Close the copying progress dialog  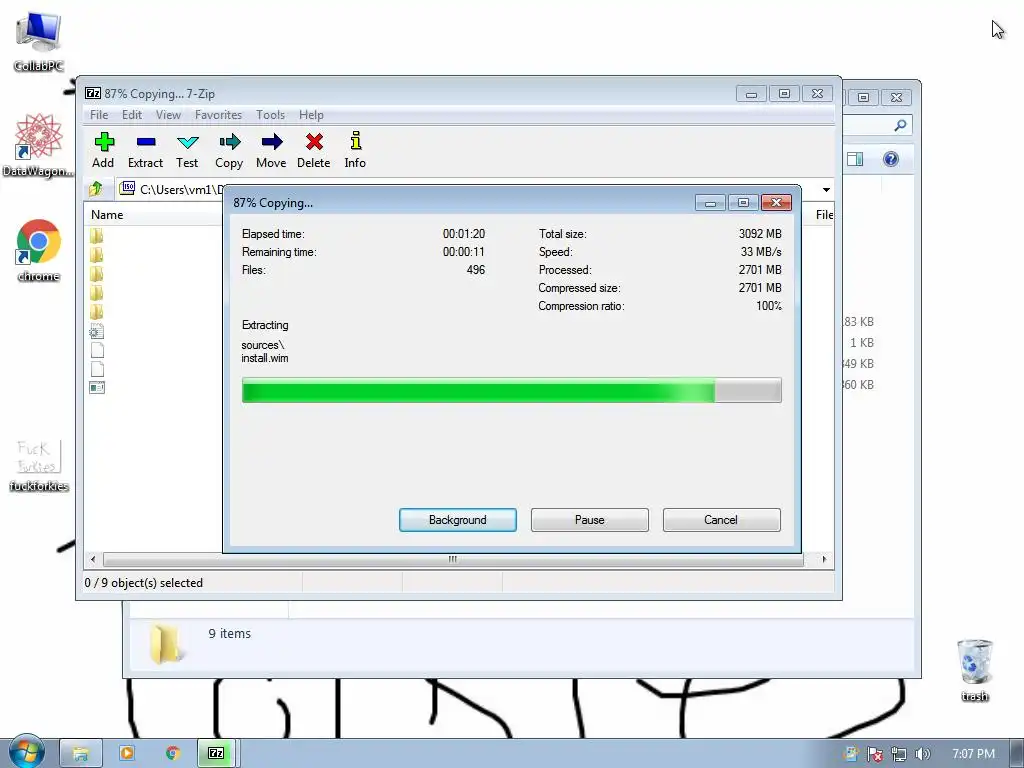coord(776,202)
